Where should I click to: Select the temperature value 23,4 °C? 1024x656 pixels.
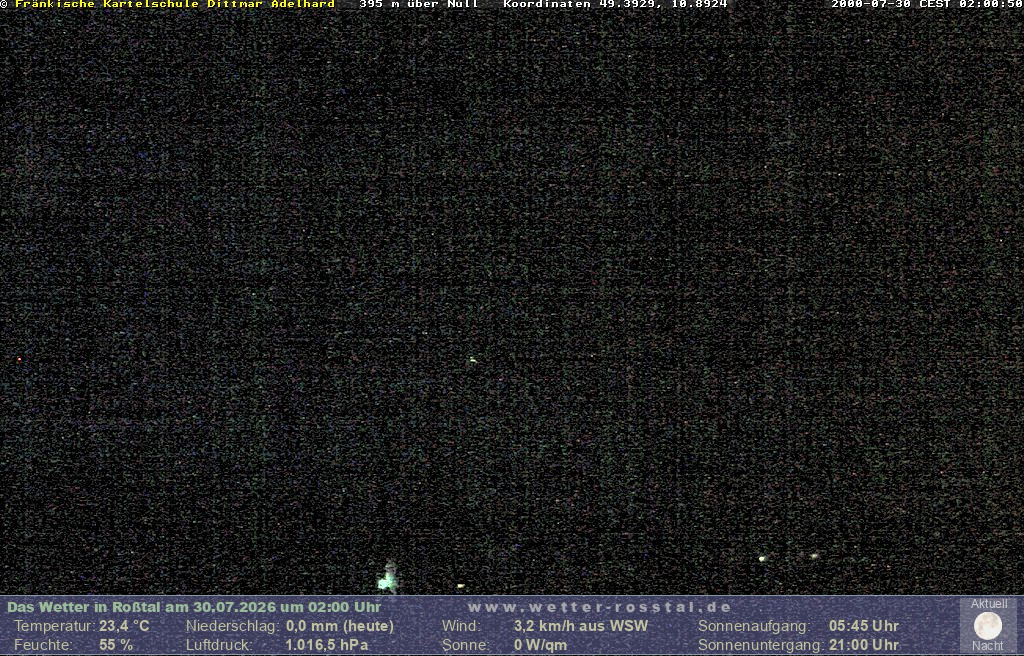coord(124,626)
